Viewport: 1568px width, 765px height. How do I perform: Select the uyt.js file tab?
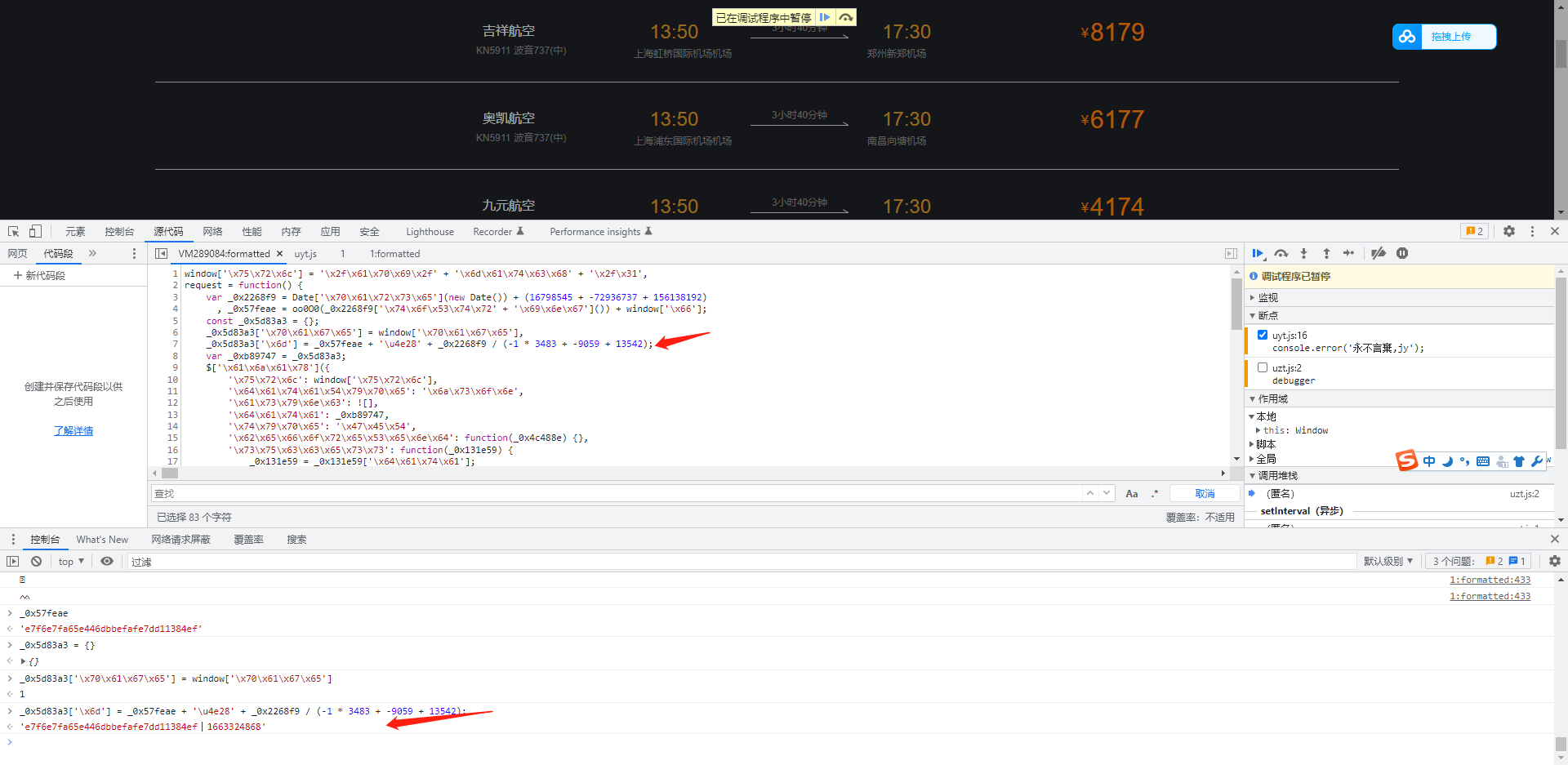click(305, 254)
